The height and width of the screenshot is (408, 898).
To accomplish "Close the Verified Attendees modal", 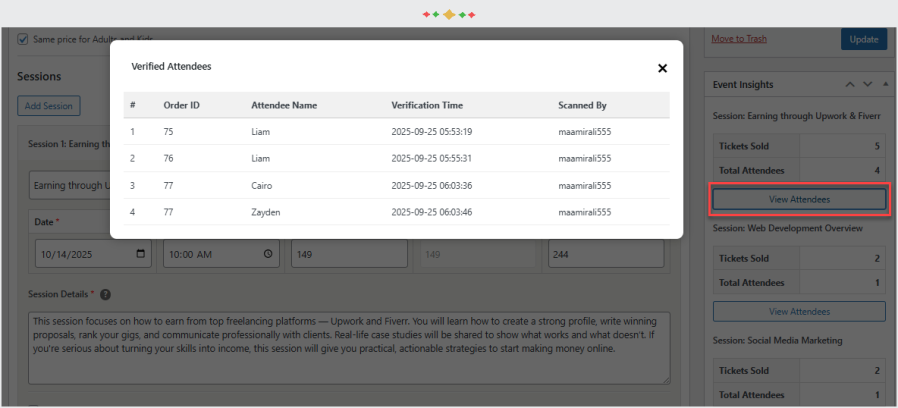I will click(x=662, y=68).
